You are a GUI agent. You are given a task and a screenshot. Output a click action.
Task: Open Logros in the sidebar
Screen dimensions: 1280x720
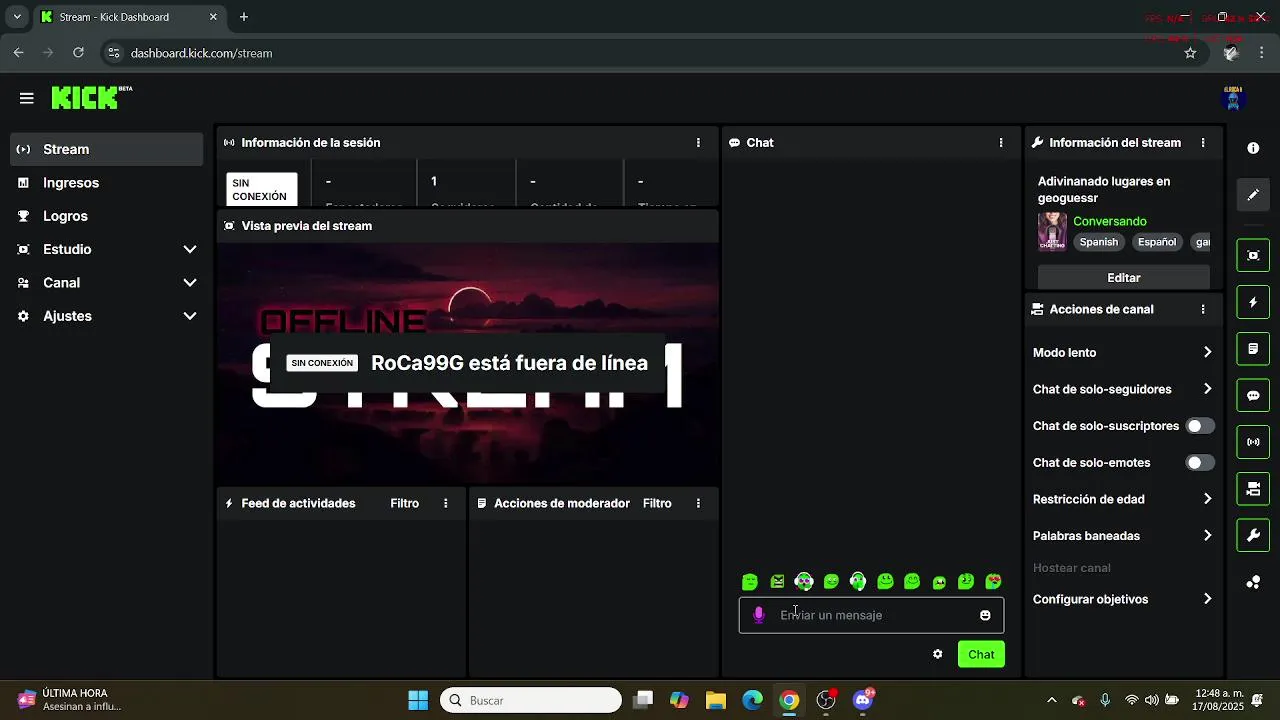[107, 216]
